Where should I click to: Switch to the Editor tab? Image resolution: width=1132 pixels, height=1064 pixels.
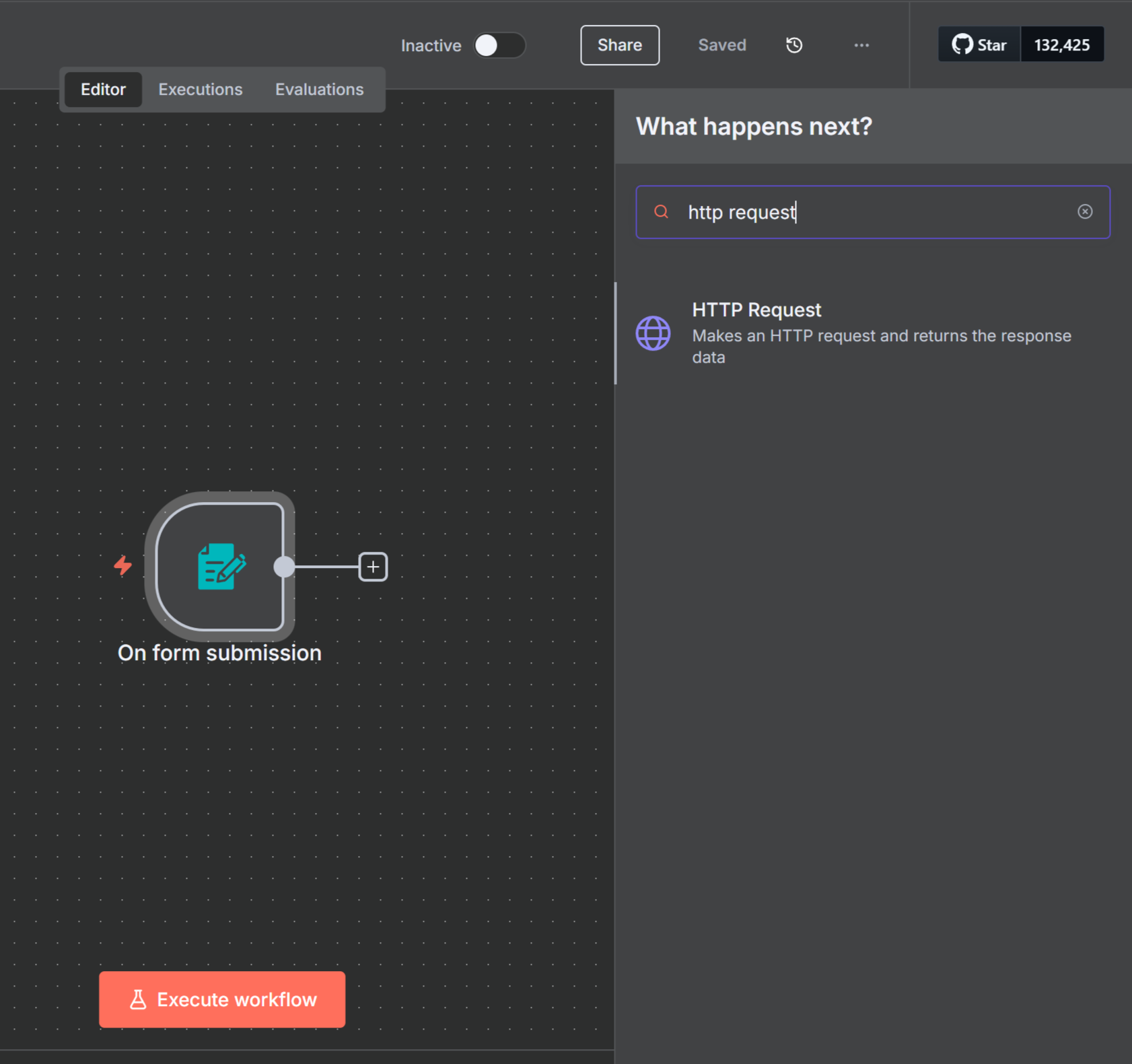tap(103, 90)
